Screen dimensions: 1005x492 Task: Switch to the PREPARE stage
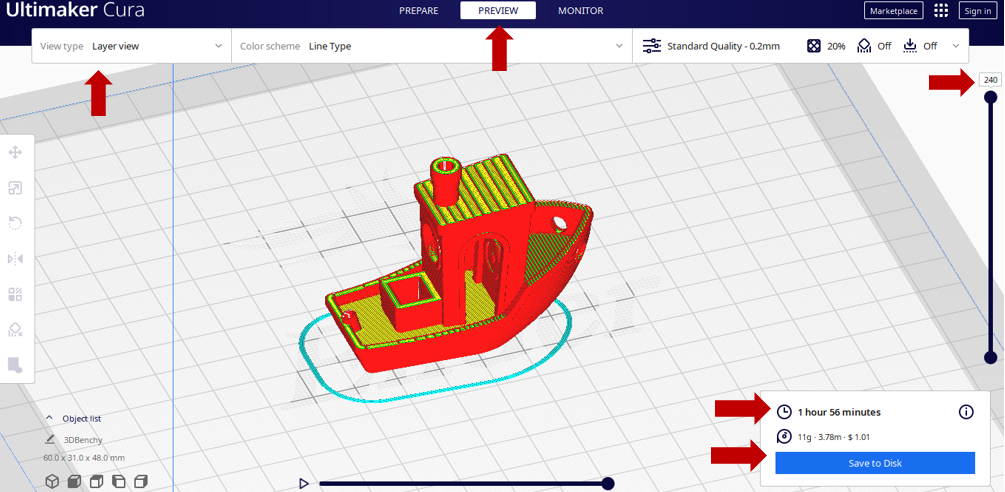pos(419,11)
